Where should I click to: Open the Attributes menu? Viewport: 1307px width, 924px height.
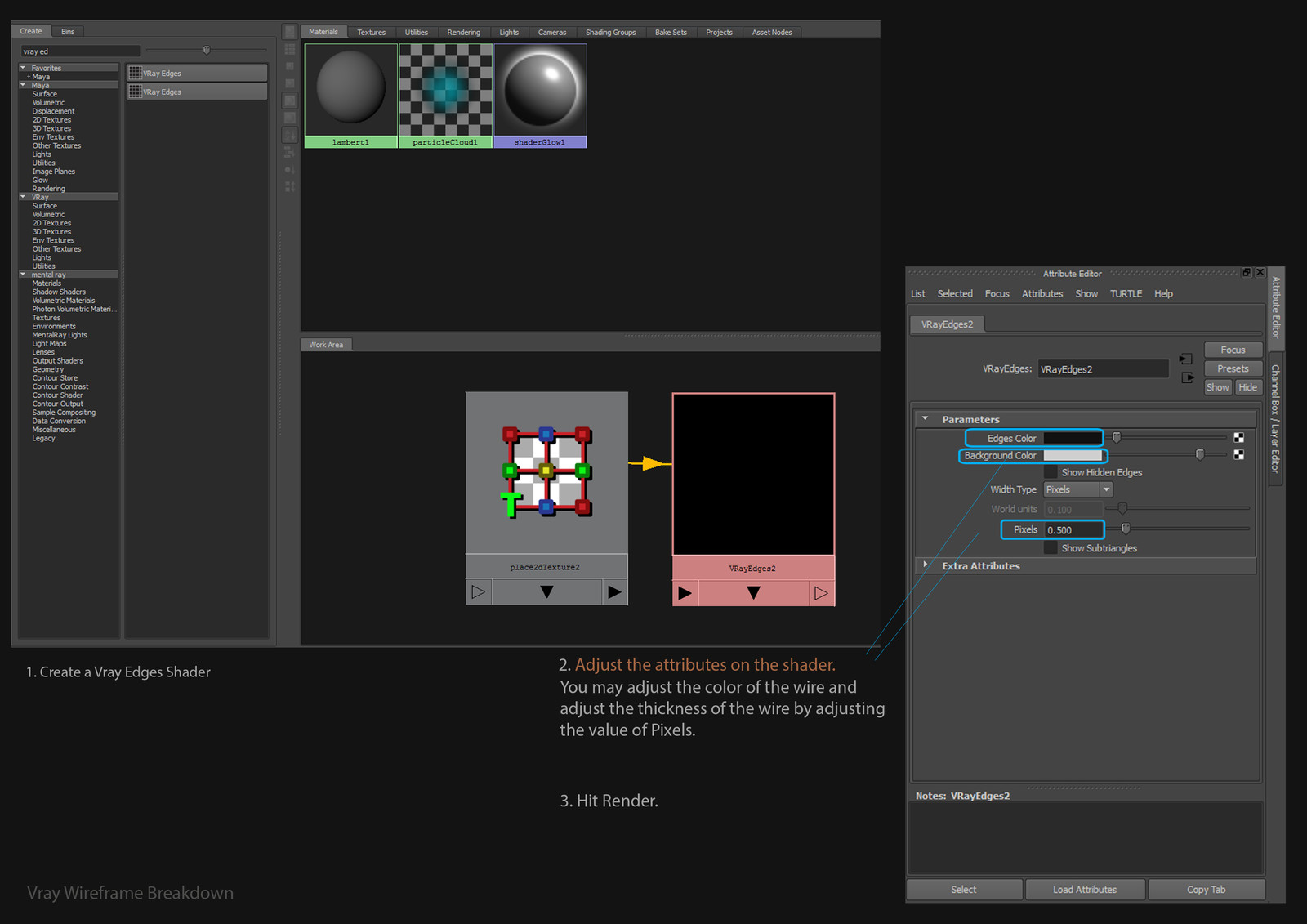click(1042, 293)
